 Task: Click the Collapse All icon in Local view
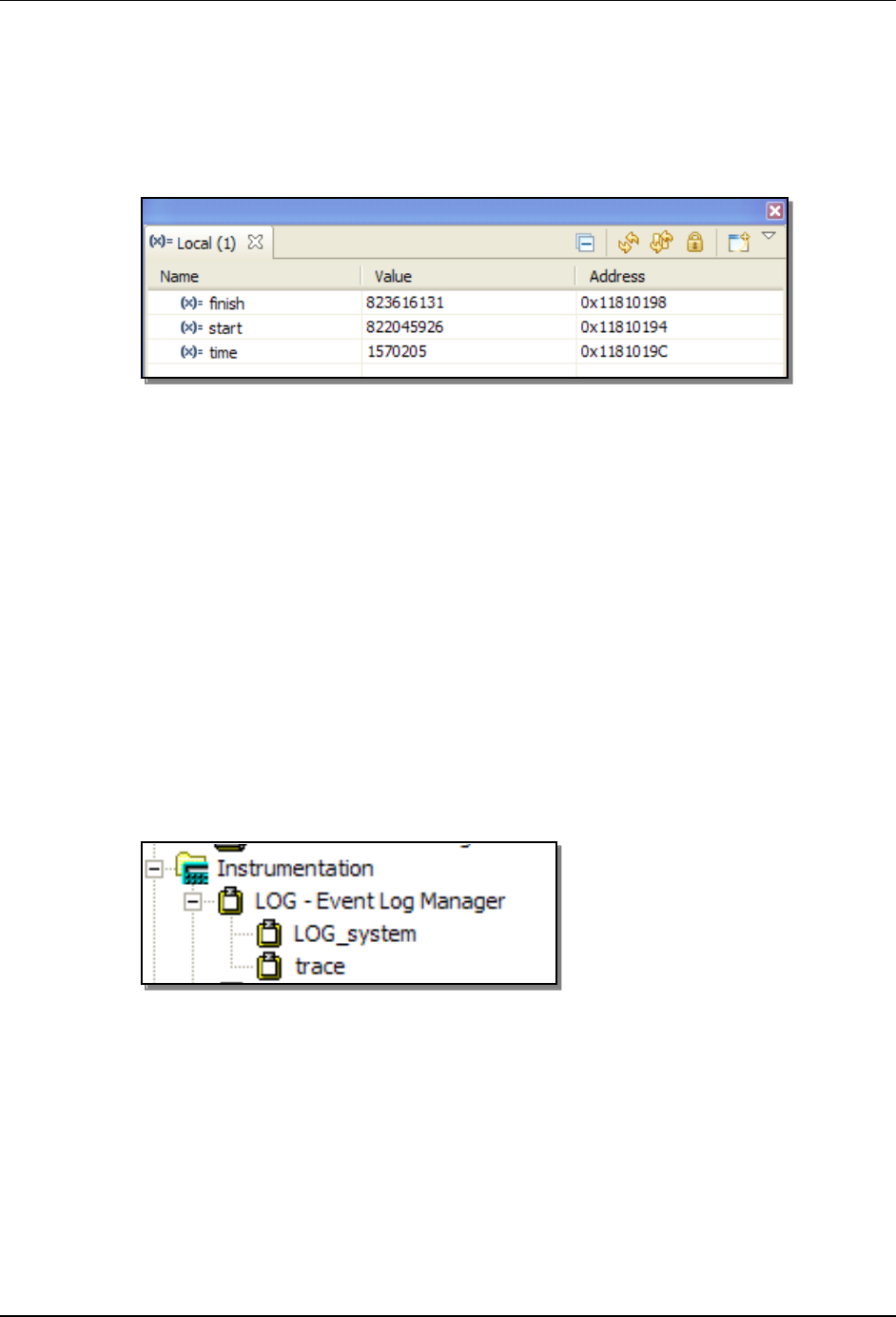(x=586, y=244)
